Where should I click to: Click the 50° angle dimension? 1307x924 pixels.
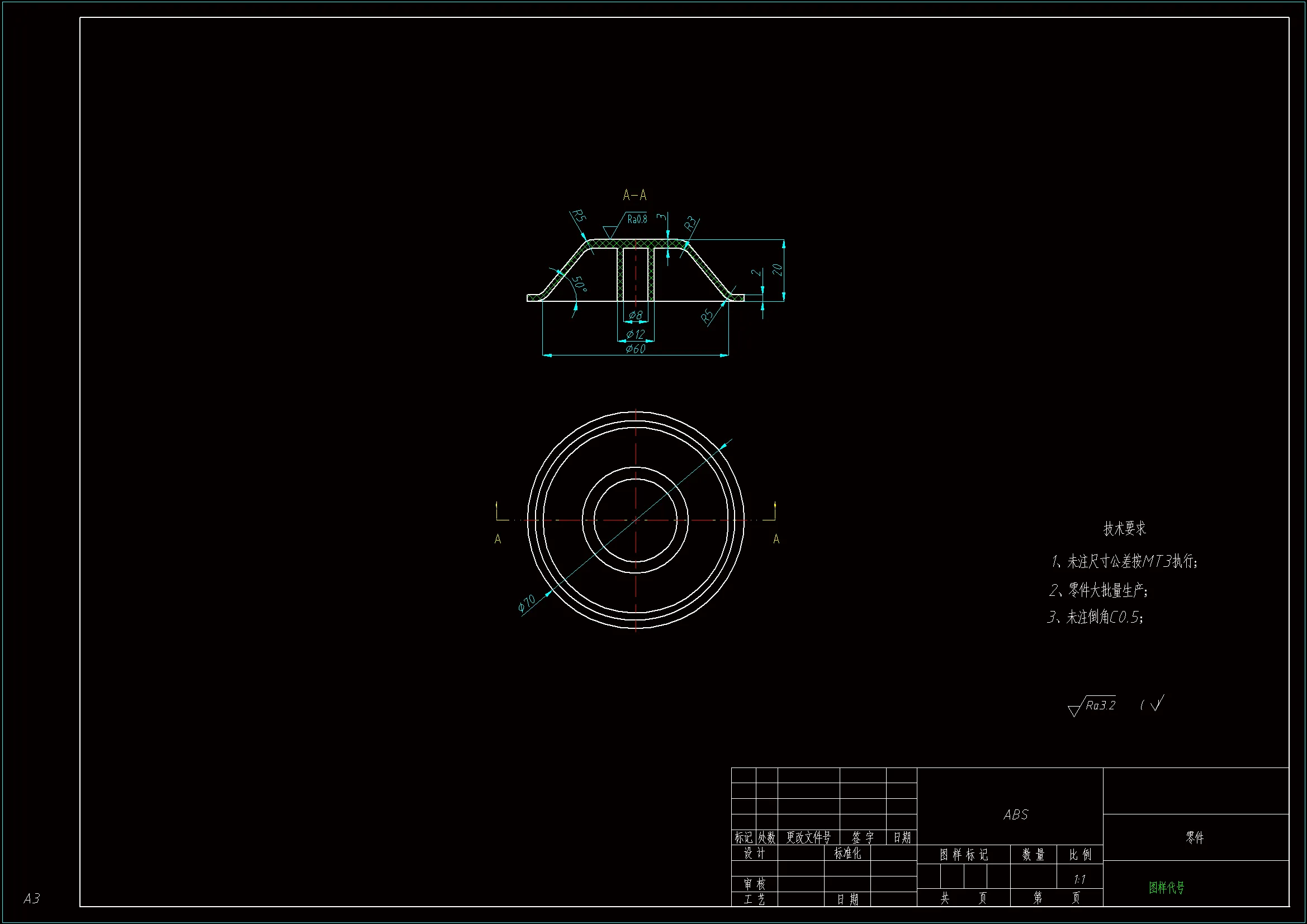579,283
